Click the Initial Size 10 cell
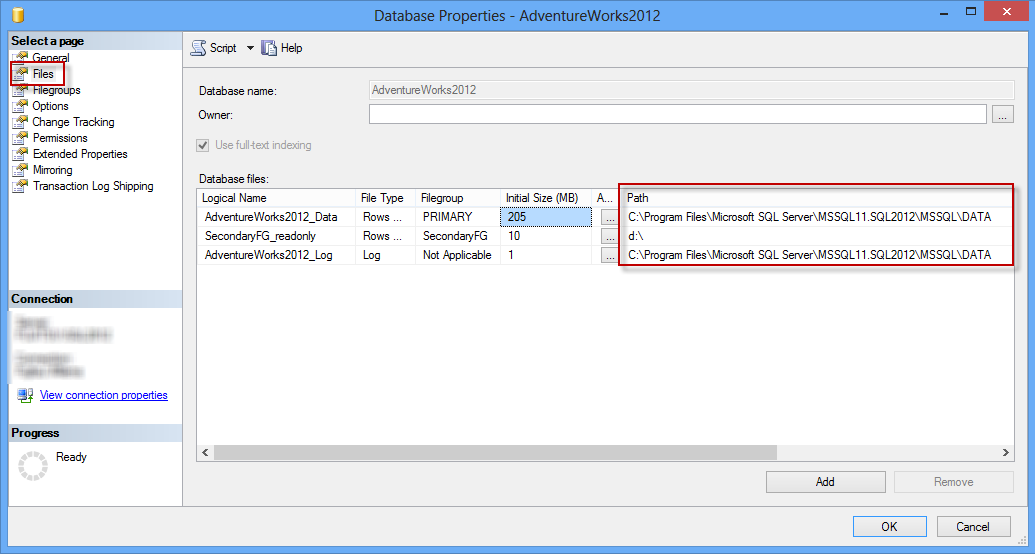The height and width of the screenshot is (554, 1035). (x=546, y=236)
